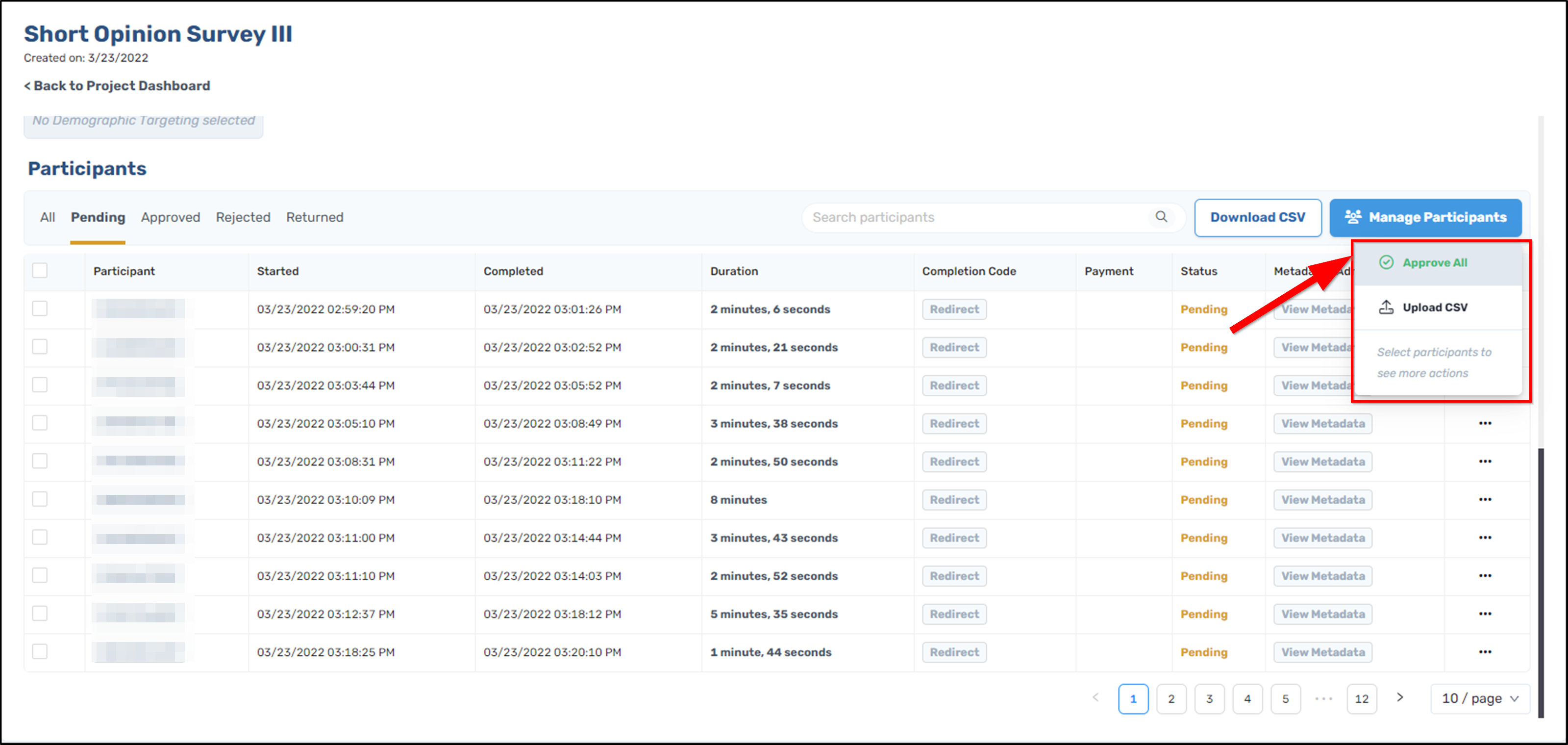Check participant started 03:03:44 PM
This screenshot has height=745, width=1568.
(x=40, y=385)
